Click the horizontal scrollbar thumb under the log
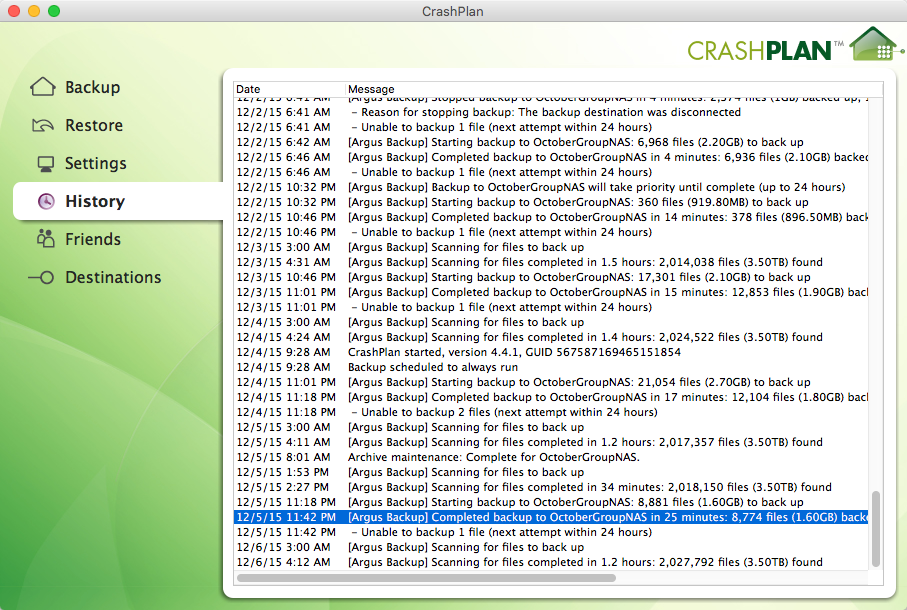This screenshot has height=610, width=907. click(x=426, y=578)
